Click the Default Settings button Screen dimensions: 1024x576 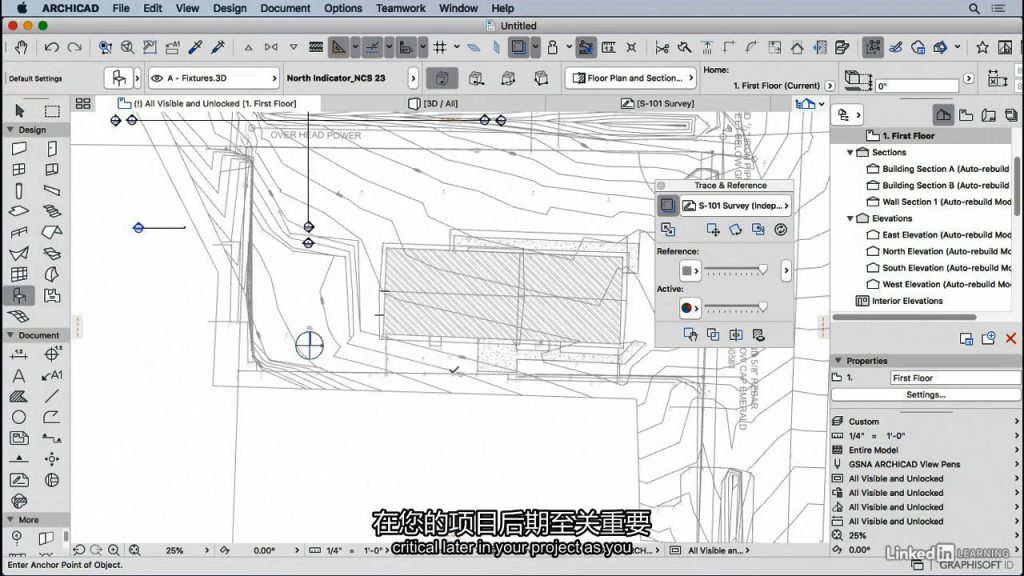point(35,78)
